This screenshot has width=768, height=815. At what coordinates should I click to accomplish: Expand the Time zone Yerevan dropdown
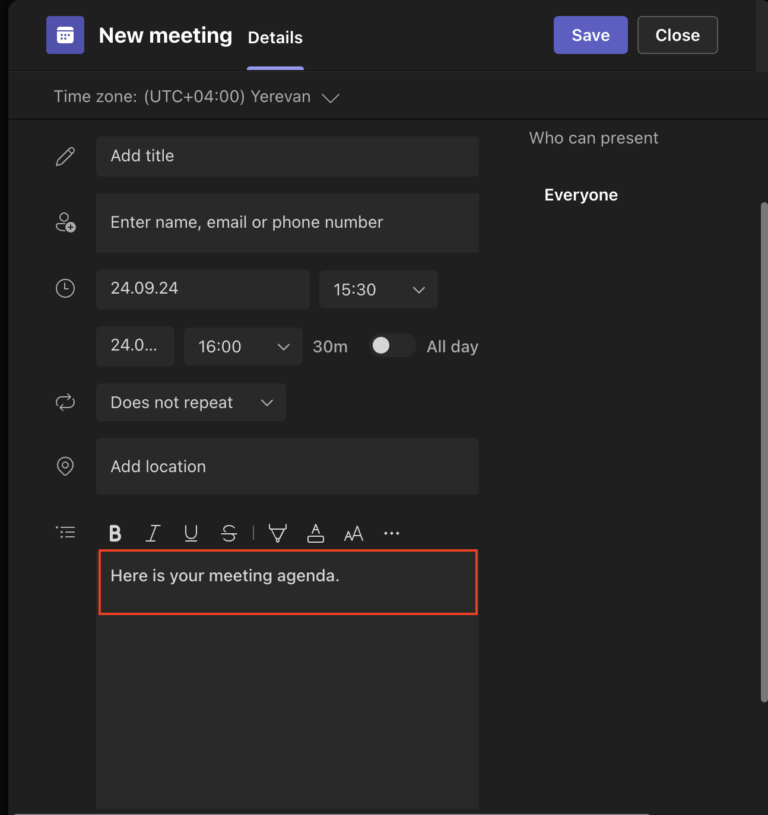330,97
